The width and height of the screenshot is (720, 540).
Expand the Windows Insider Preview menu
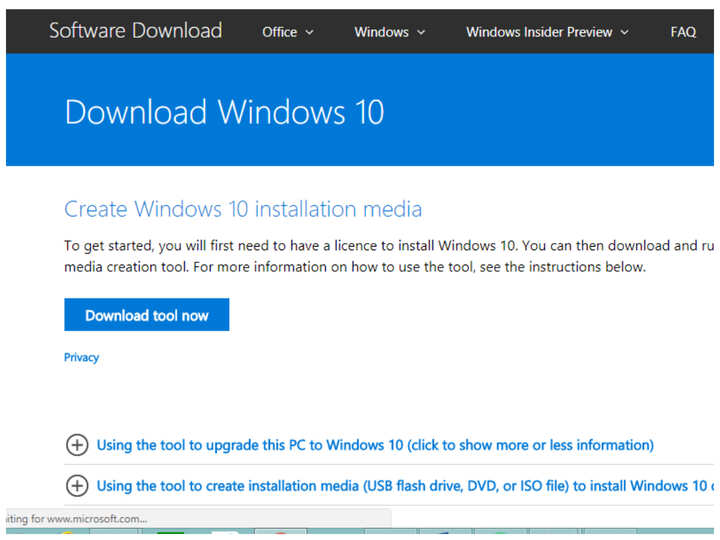point(539,32)
